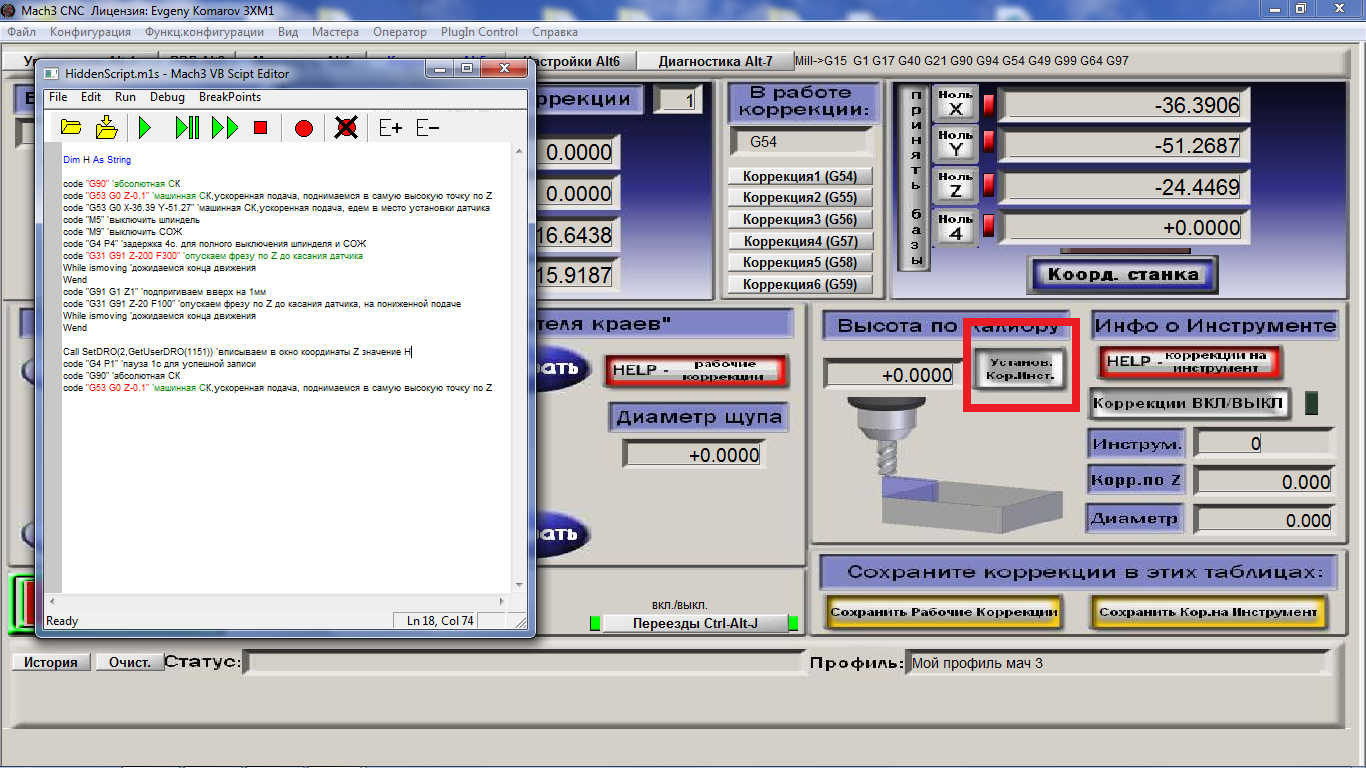Screen dimensions: 1366x768
Task: Open the BreakPoints menu in Script Editor
Action: (230, 97)
